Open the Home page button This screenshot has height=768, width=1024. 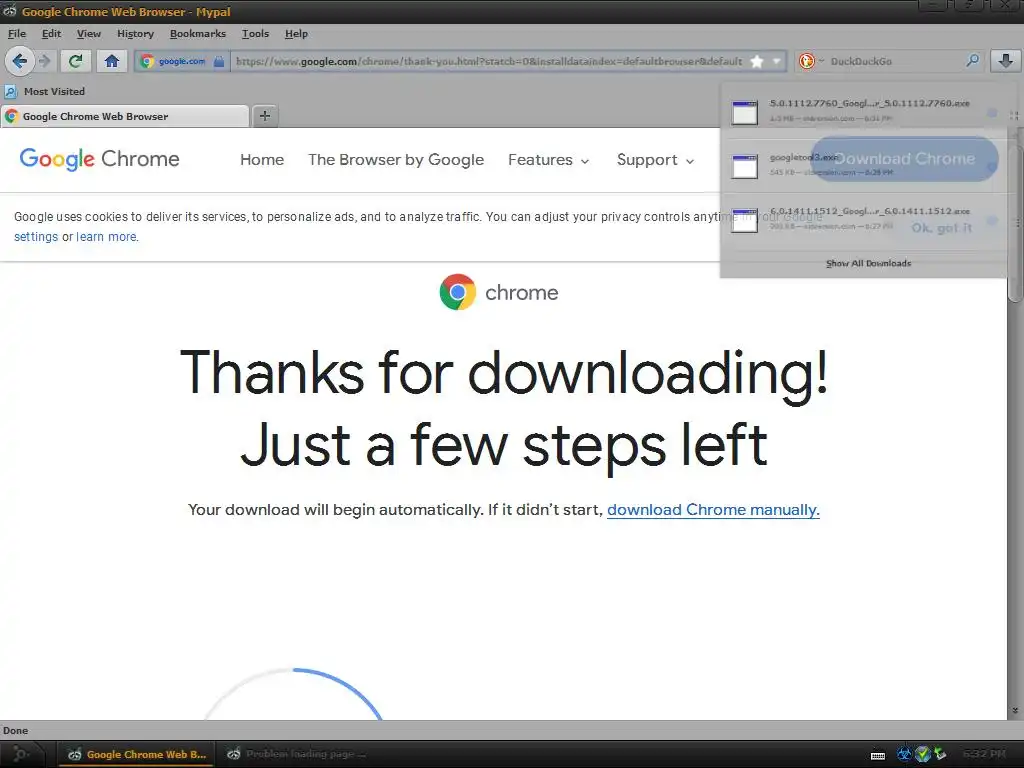coord(112,61)
